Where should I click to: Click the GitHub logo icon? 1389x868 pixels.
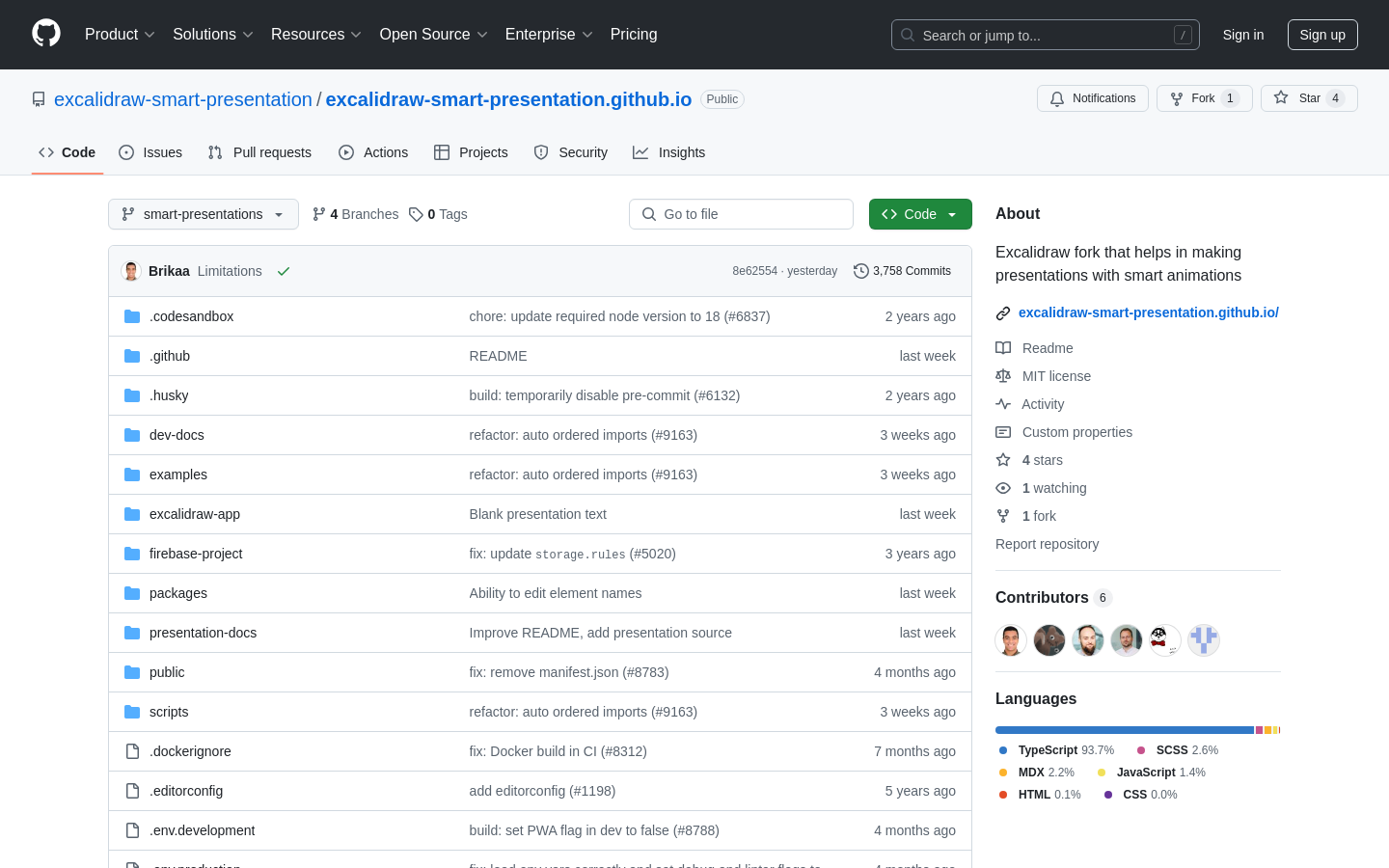(46, 34)
